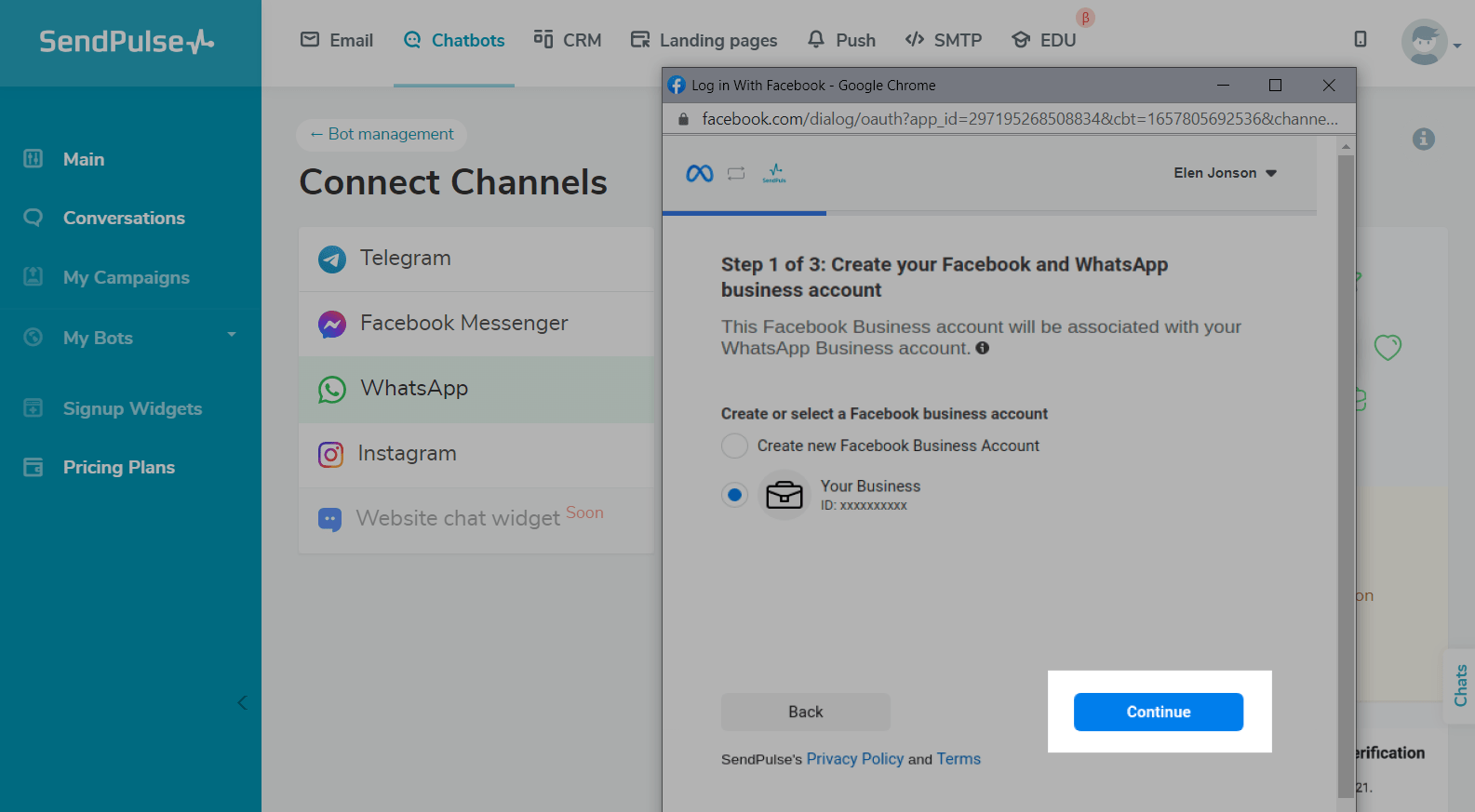
Task: Select the Website chat widget item
Action: point(476,519)
